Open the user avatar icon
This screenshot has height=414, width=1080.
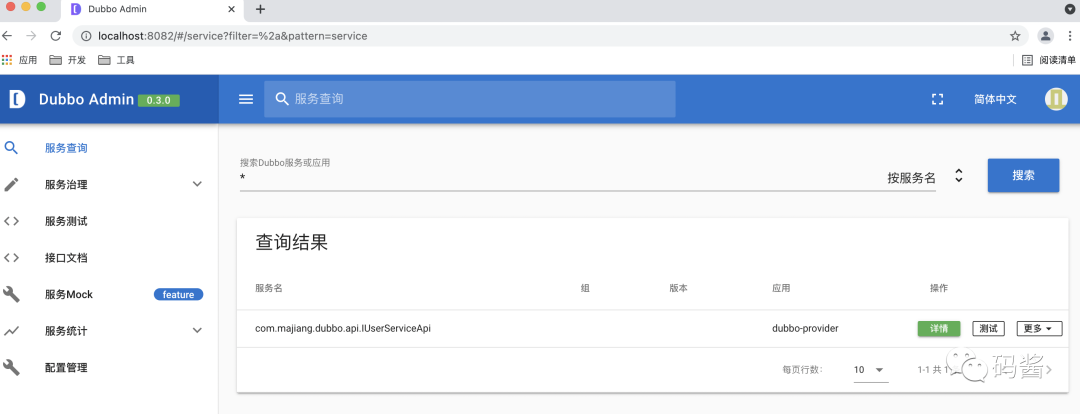pos(1056,99)
